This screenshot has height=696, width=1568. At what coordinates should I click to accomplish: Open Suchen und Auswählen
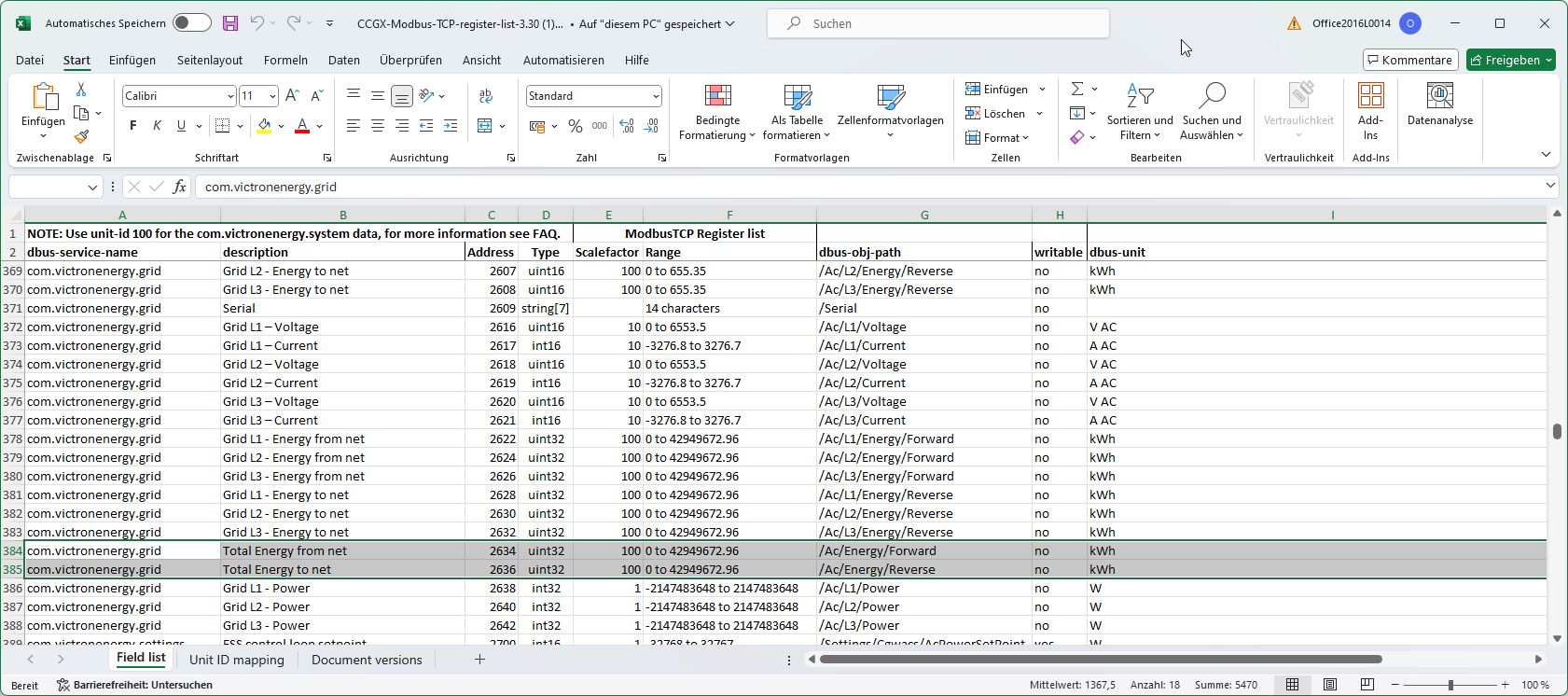coord(1212,112)
